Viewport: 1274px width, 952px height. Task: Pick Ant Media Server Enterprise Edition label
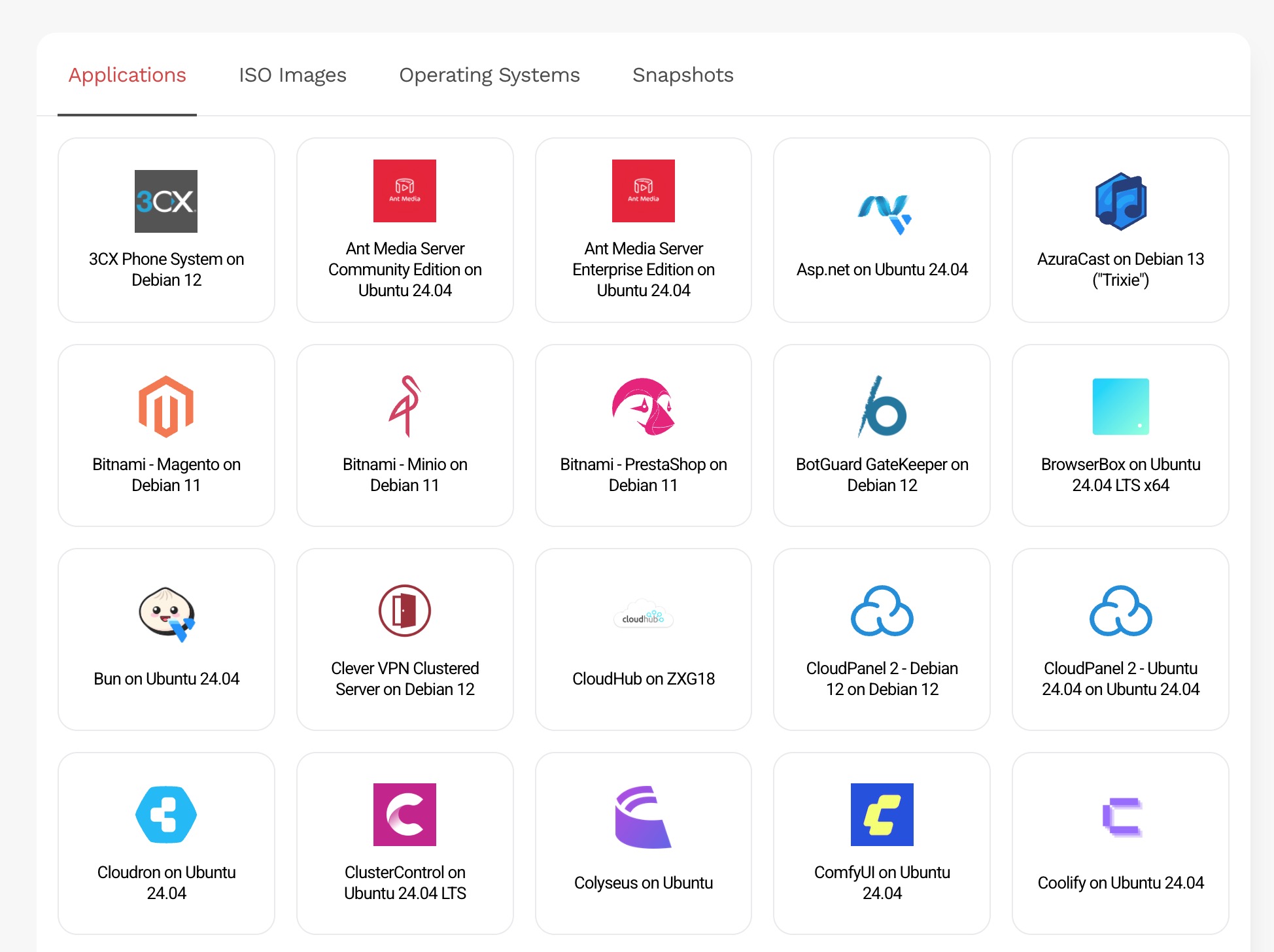click(x=643, y=269)
